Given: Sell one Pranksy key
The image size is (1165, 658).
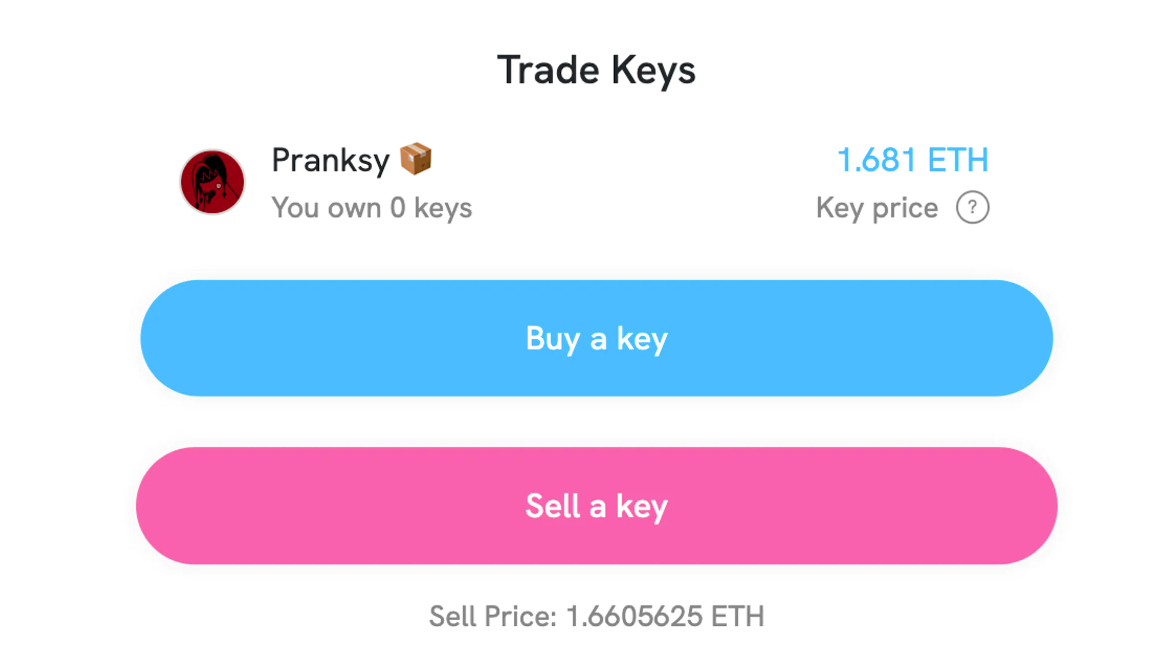Looking at the screenshot, I should [596, 506].
